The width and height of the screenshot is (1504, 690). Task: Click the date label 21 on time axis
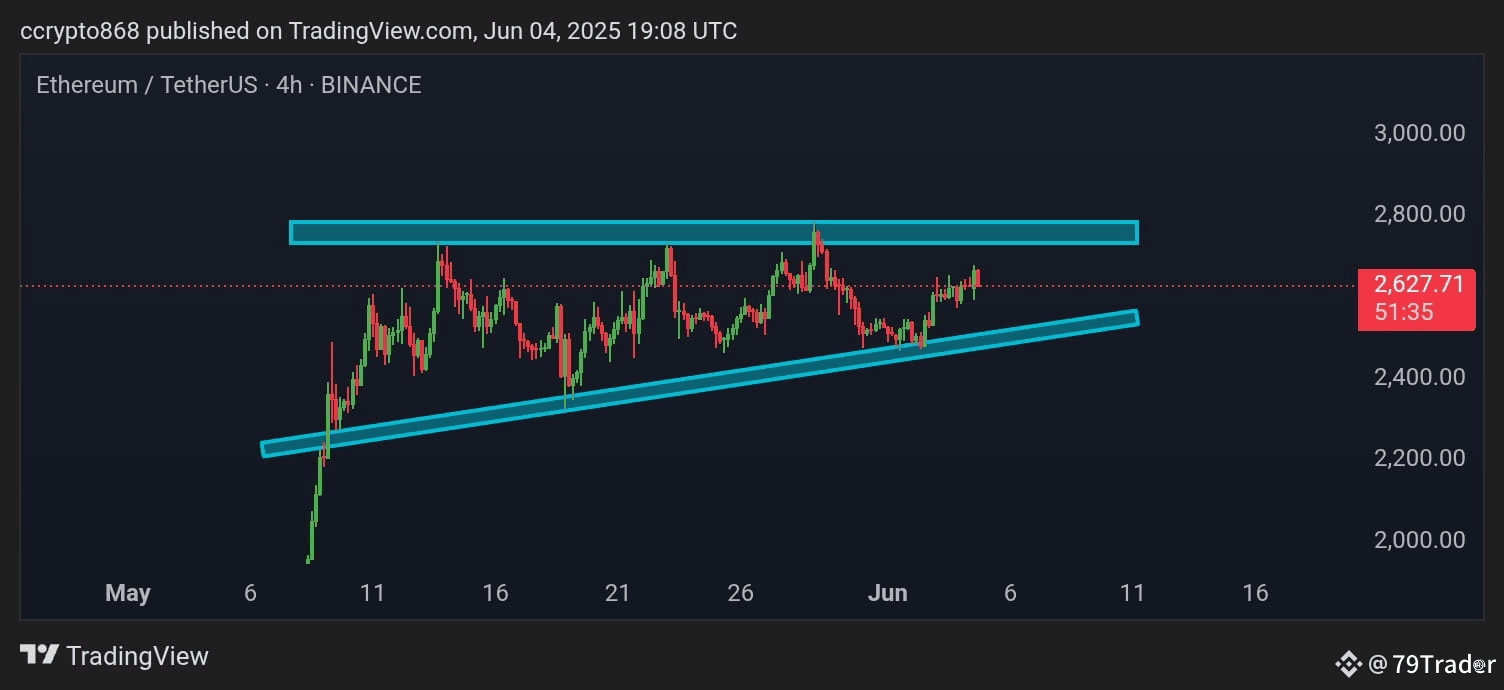(x=618, y=593)
